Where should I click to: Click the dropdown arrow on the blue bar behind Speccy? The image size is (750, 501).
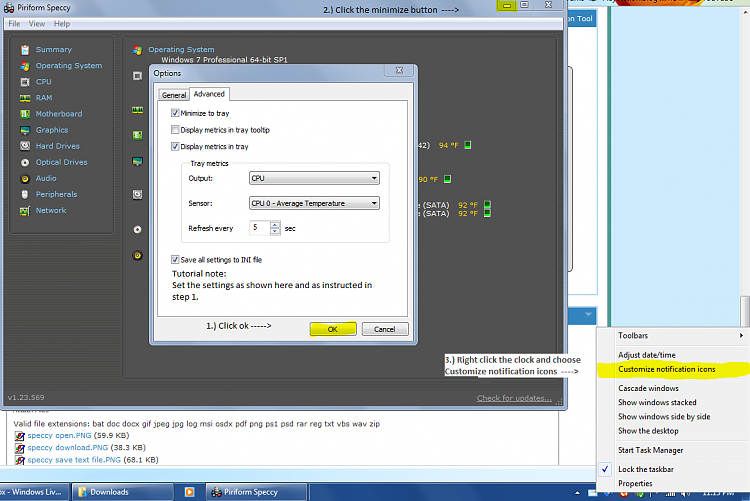tap(588, 314)
